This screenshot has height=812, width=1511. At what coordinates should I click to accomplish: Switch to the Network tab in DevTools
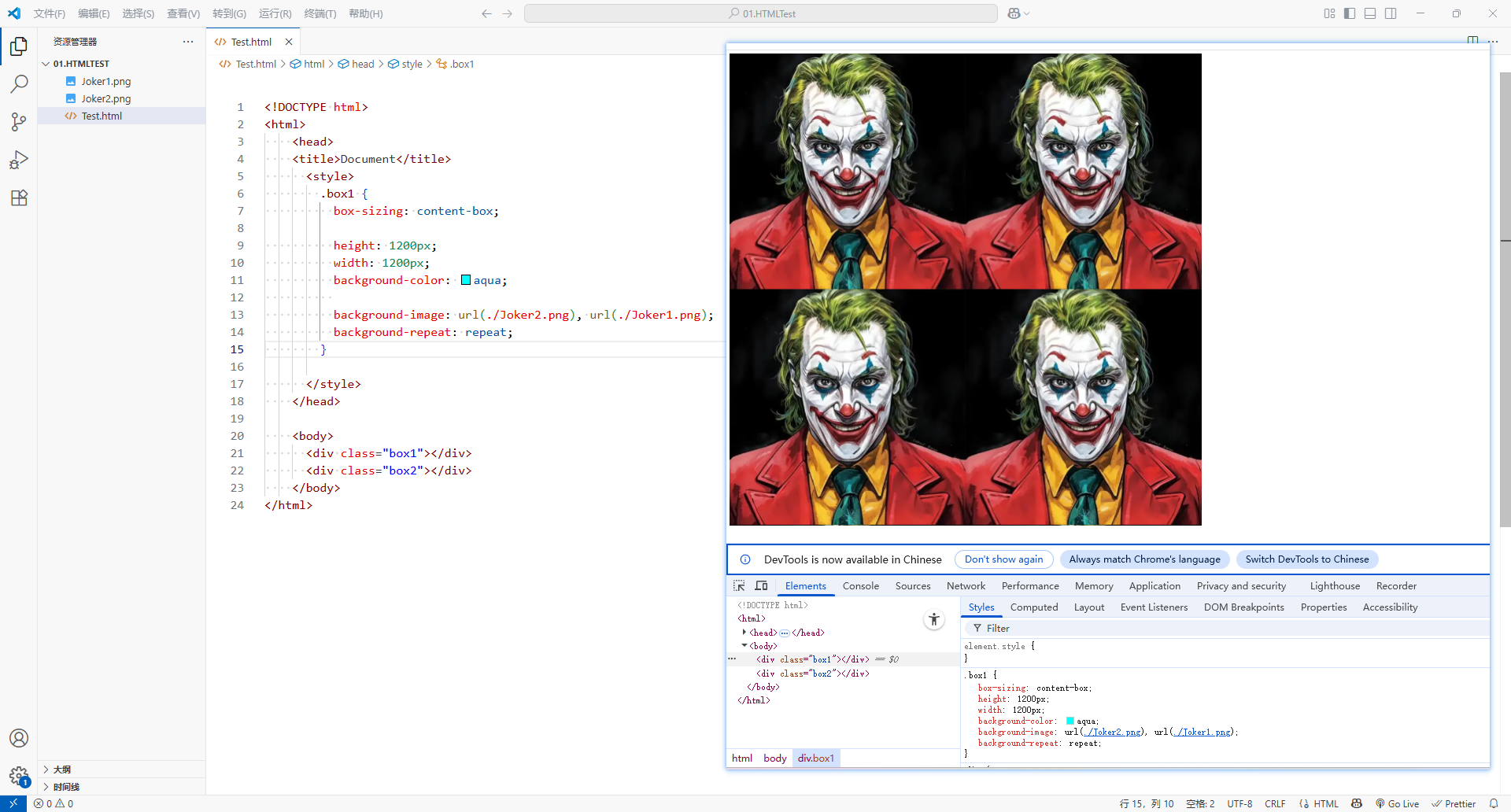pos(966,585)
